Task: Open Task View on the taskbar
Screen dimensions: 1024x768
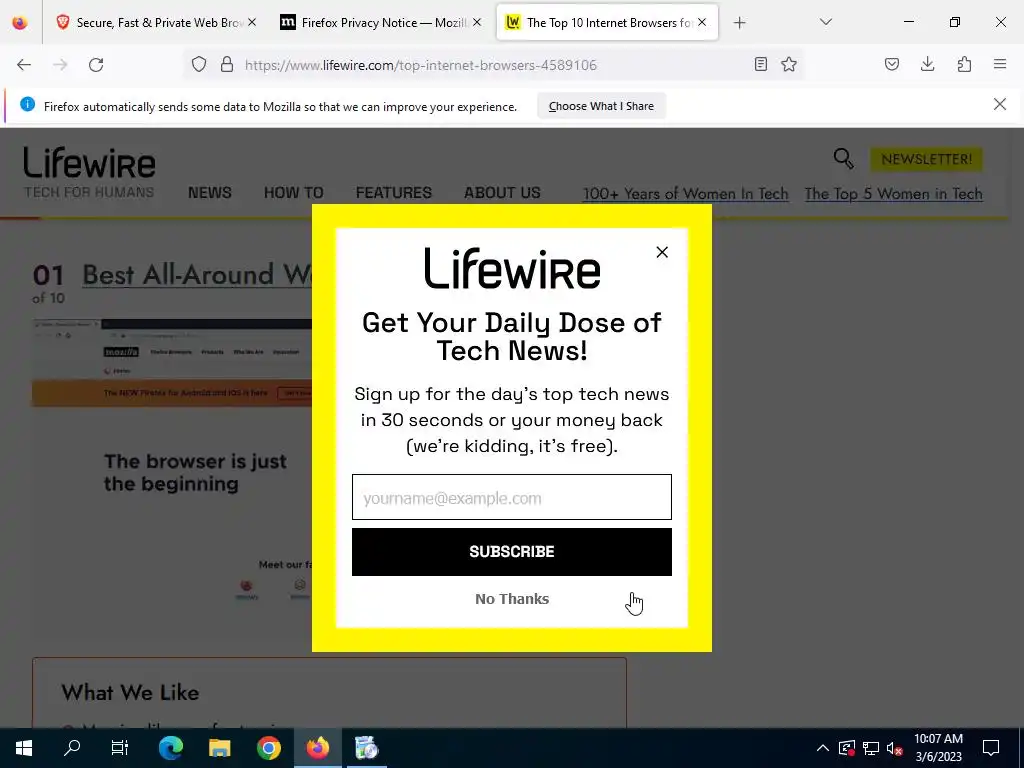Action: (120, 748)
